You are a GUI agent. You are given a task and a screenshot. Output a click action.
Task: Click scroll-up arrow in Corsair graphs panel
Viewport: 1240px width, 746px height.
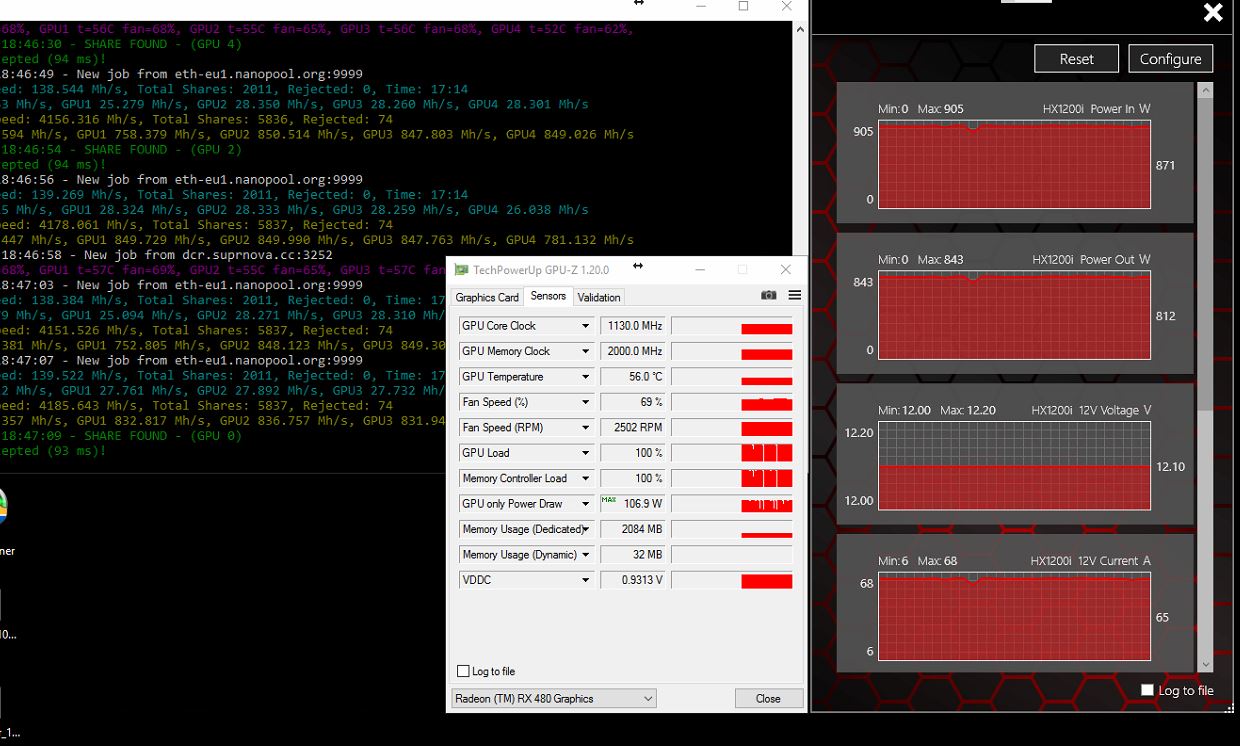point(1205,90)
